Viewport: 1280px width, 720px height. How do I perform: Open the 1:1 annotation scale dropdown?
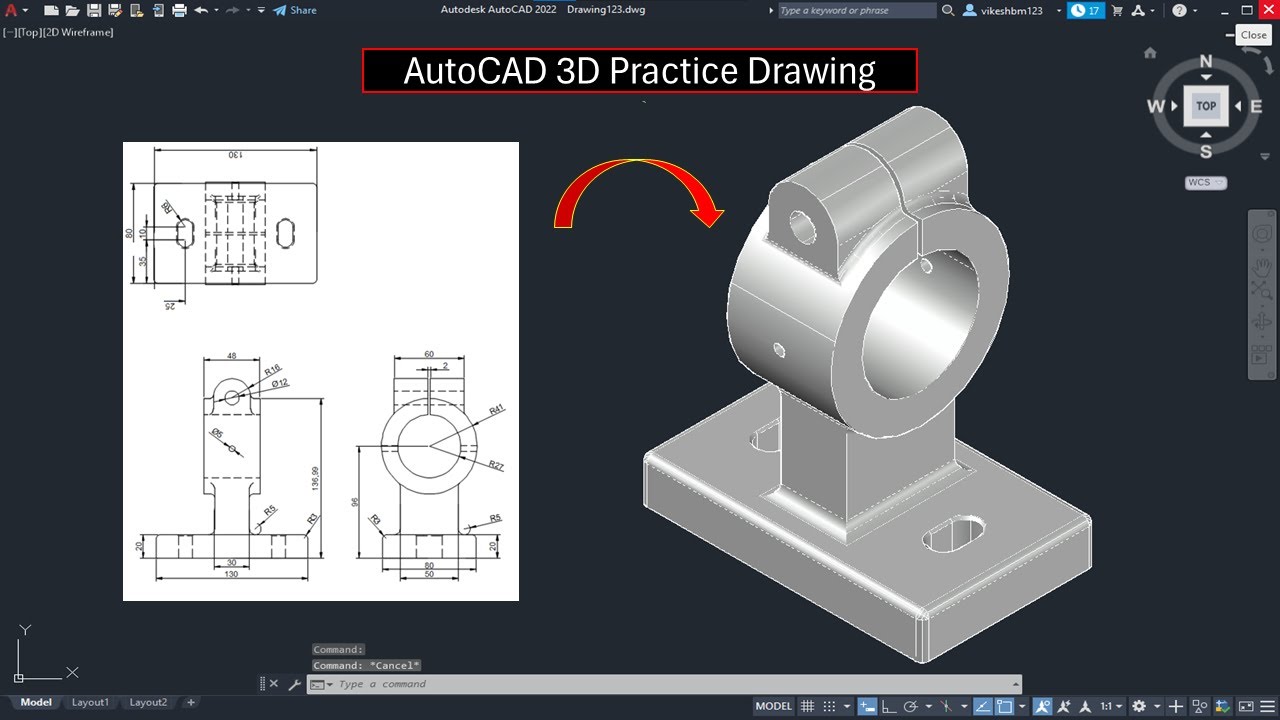[1110, 706]
